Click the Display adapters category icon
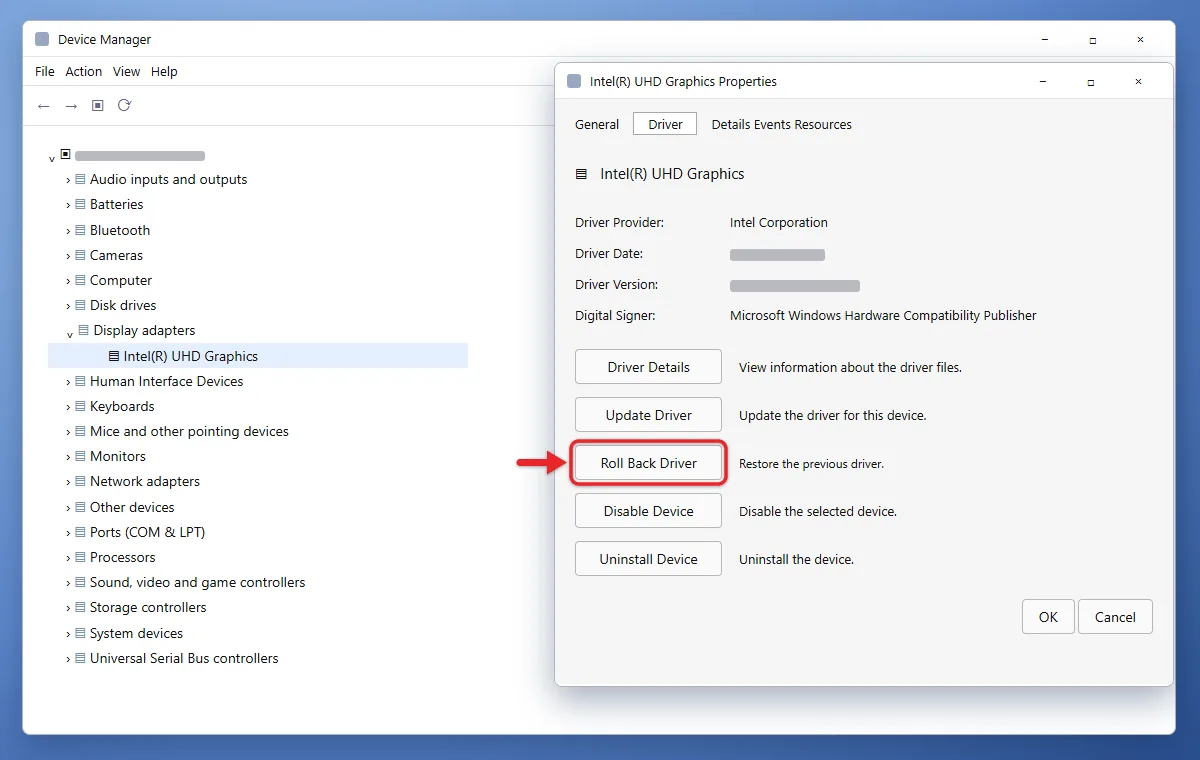1200x760 pixels. click(82, 331)
